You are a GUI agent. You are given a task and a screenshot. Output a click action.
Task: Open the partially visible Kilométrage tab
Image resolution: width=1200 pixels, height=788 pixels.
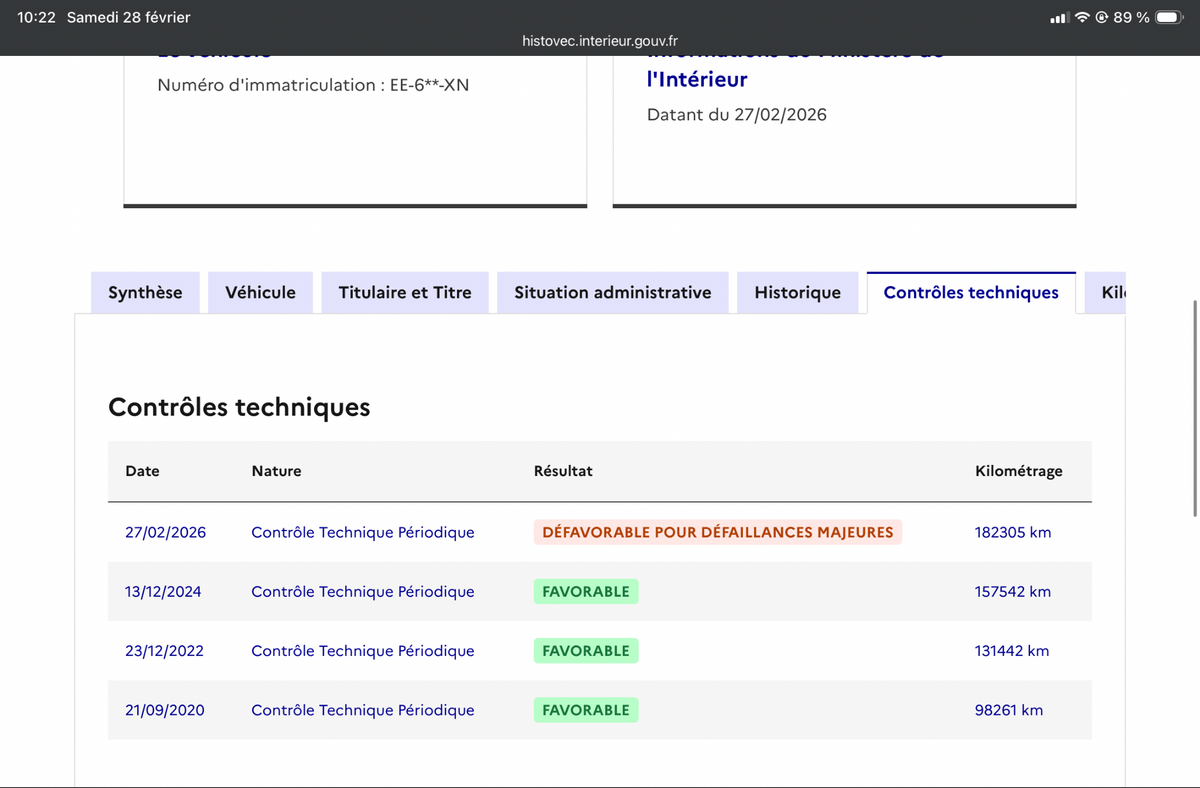click(1106, 292)
